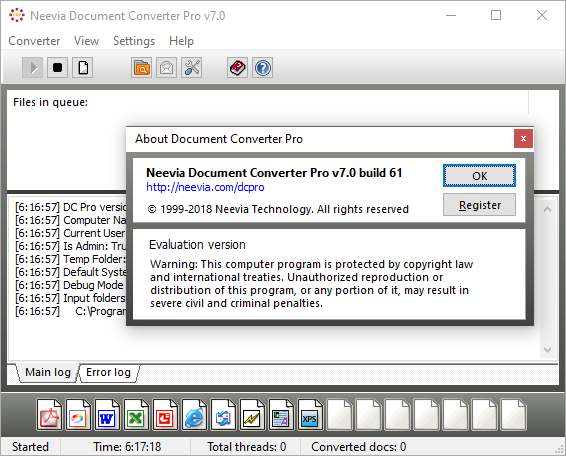The height and width of the screenshot is (456, 566).
Task: Click the PDF file type icon
Action: 49,414
